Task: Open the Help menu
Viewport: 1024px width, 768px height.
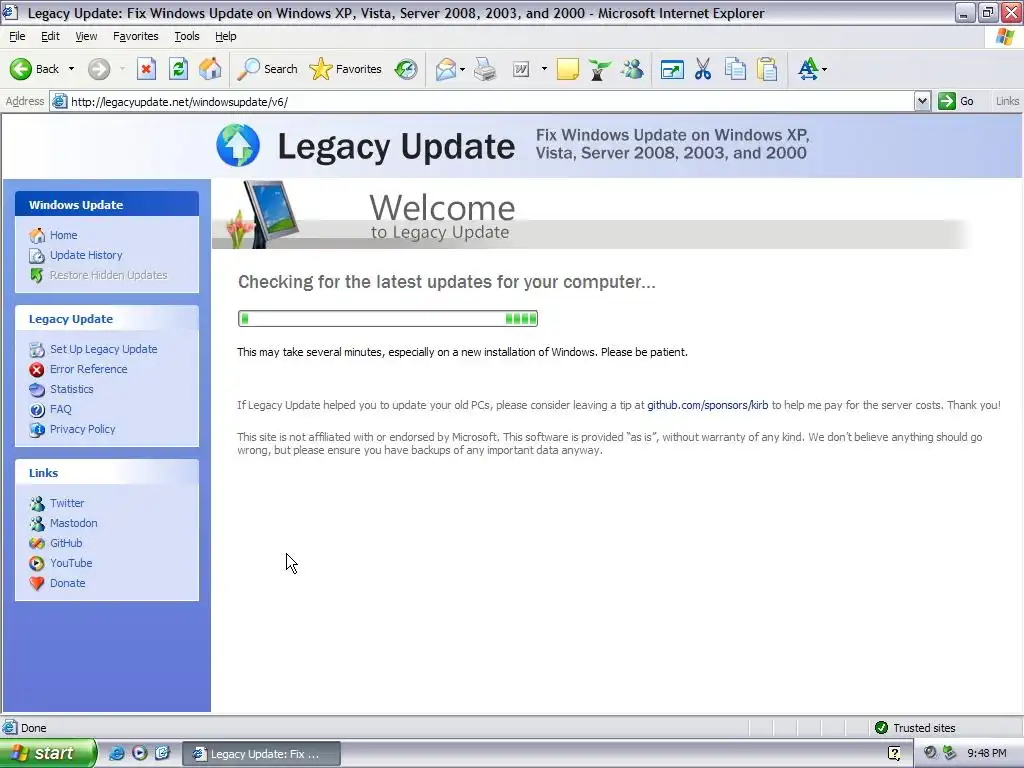Action: click(x=226, y=37)
